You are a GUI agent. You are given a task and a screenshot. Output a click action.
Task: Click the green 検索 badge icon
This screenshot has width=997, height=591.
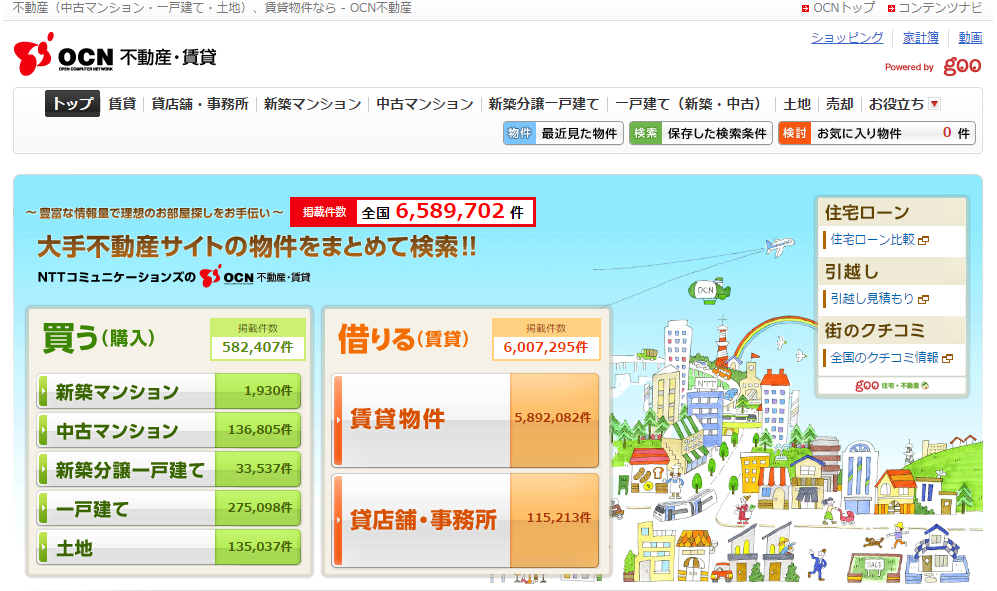tap(645, 133)
